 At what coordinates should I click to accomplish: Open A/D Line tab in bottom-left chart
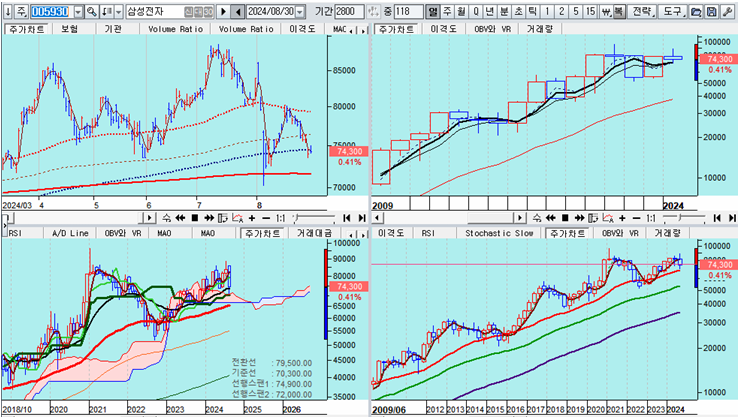click(70, 233)
